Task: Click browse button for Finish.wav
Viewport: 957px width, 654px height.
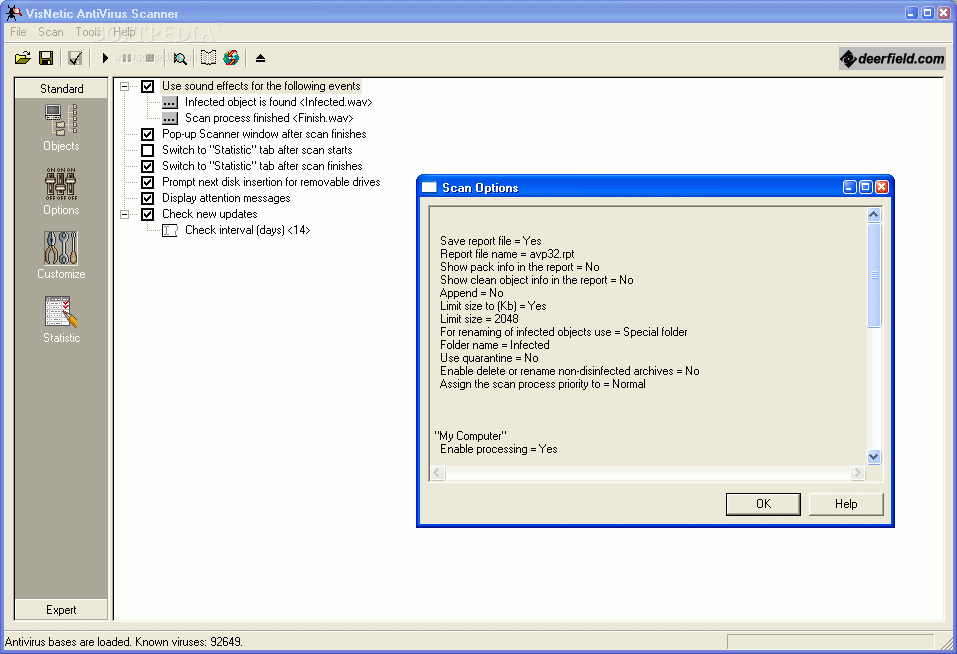Action: coord(170,118)
